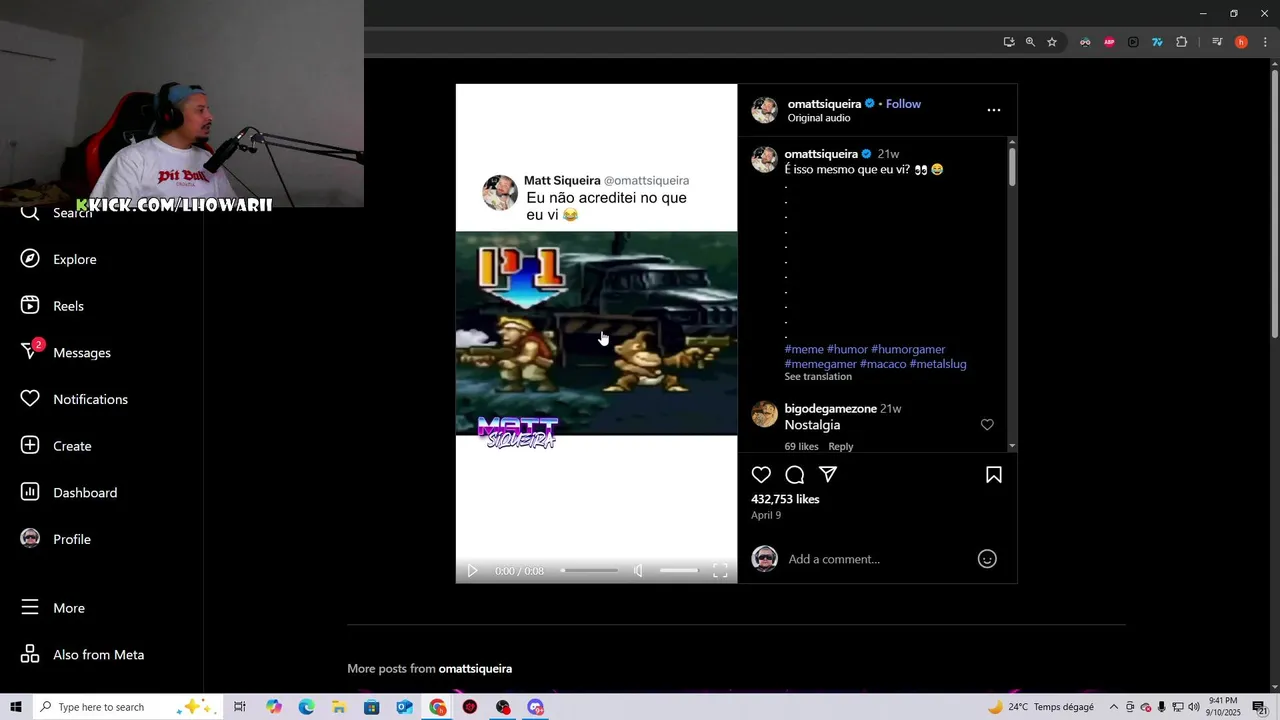Click omattsiqueira link in More posts heading
This screenshot has height=720, width=1280.
(475, 669)
